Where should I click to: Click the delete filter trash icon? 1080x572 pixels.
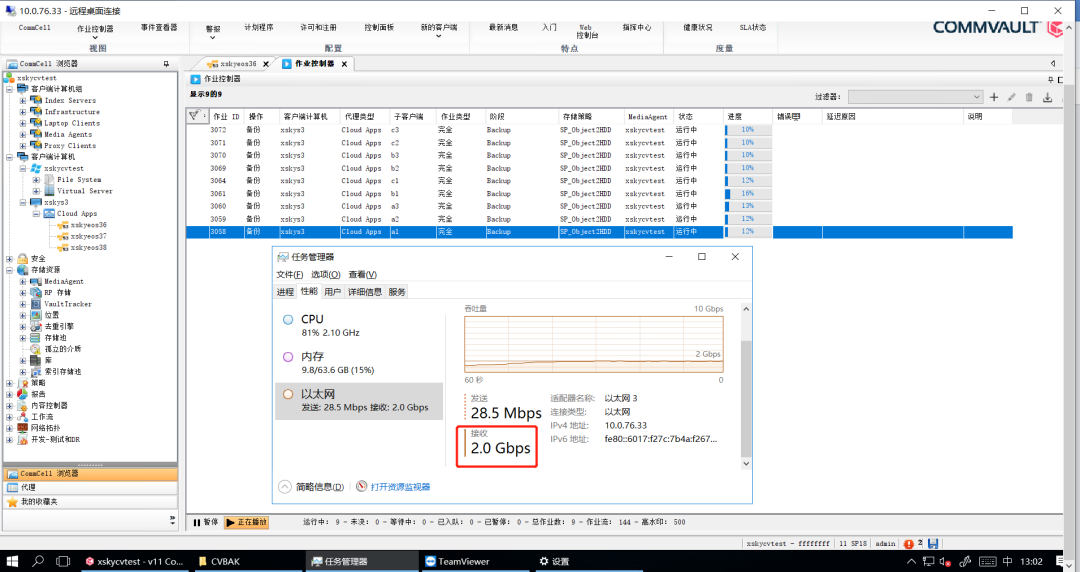point(1029,97)
